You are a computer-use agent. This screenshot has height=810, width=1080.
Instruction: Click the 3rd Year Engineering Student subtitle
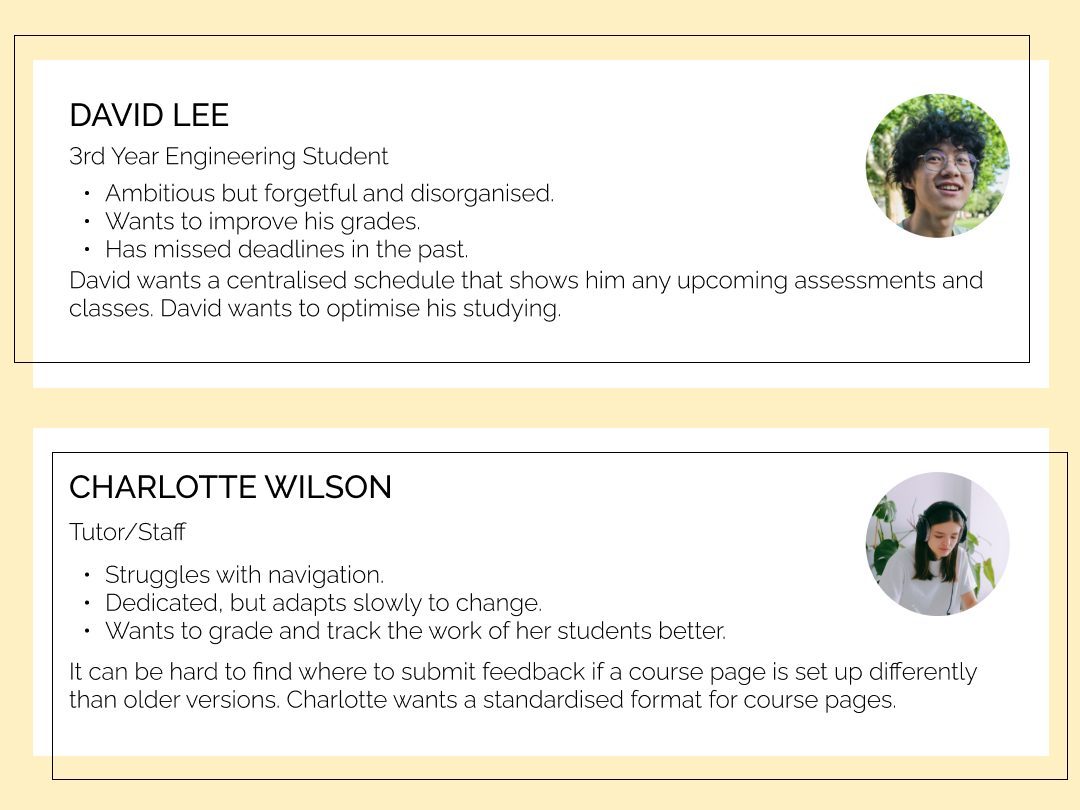(x=228, y=156)
